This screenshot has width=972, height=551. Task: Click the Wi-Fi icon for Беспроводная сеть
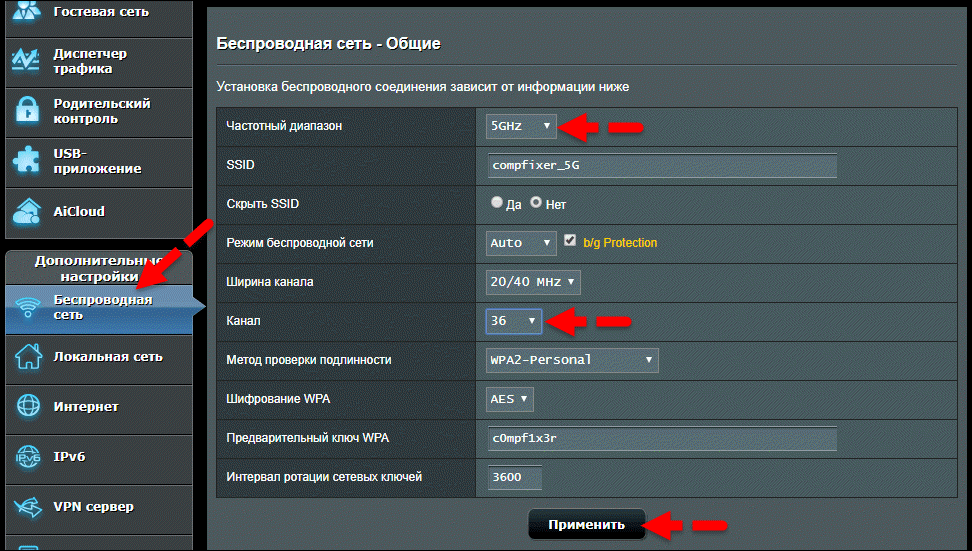pyautogui.click(x=28, y=307)
